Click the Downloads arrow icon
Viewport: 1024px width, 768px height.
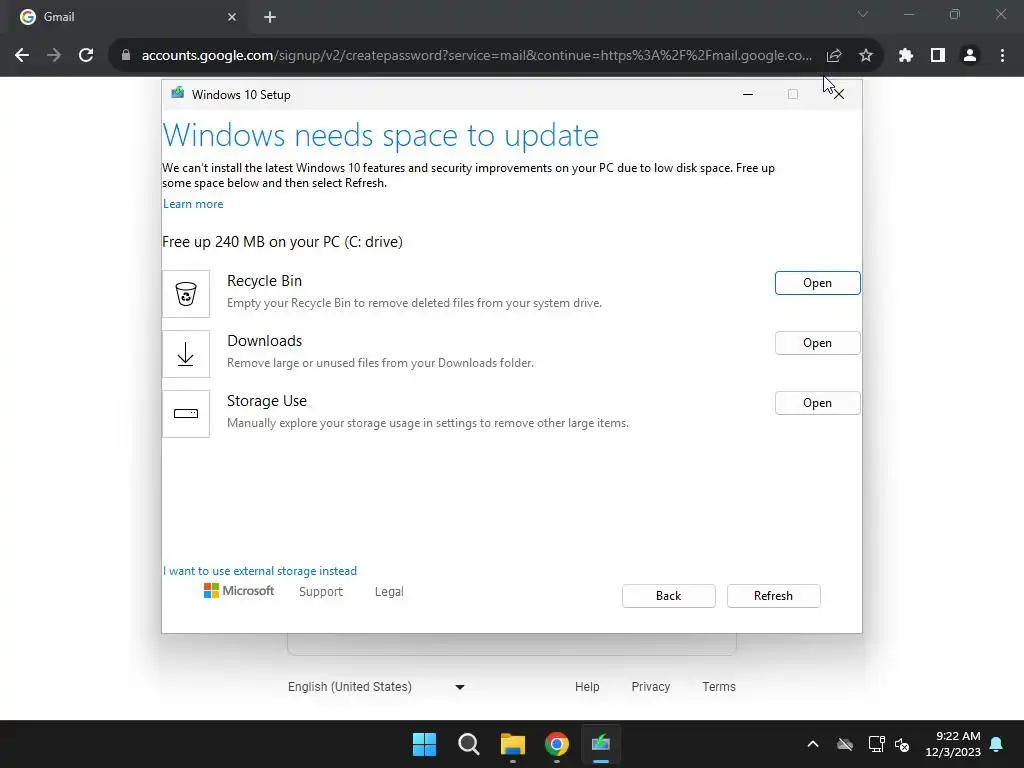(186, 354)
